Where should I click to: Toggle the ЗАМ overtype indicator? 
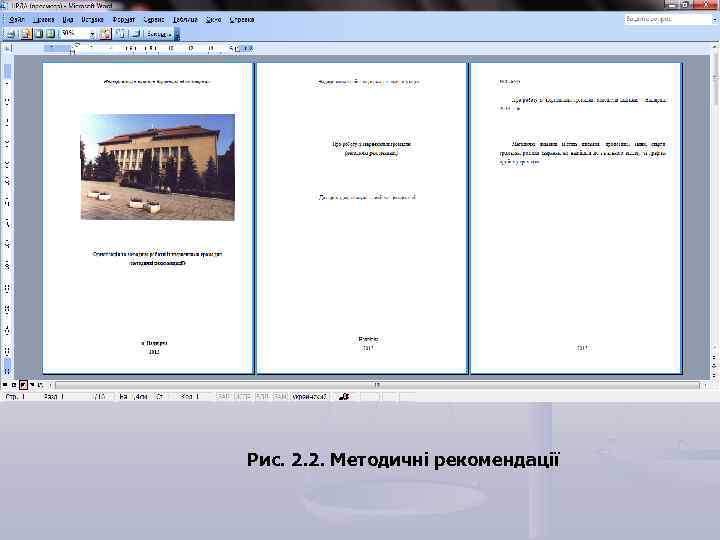click(280, 396)
